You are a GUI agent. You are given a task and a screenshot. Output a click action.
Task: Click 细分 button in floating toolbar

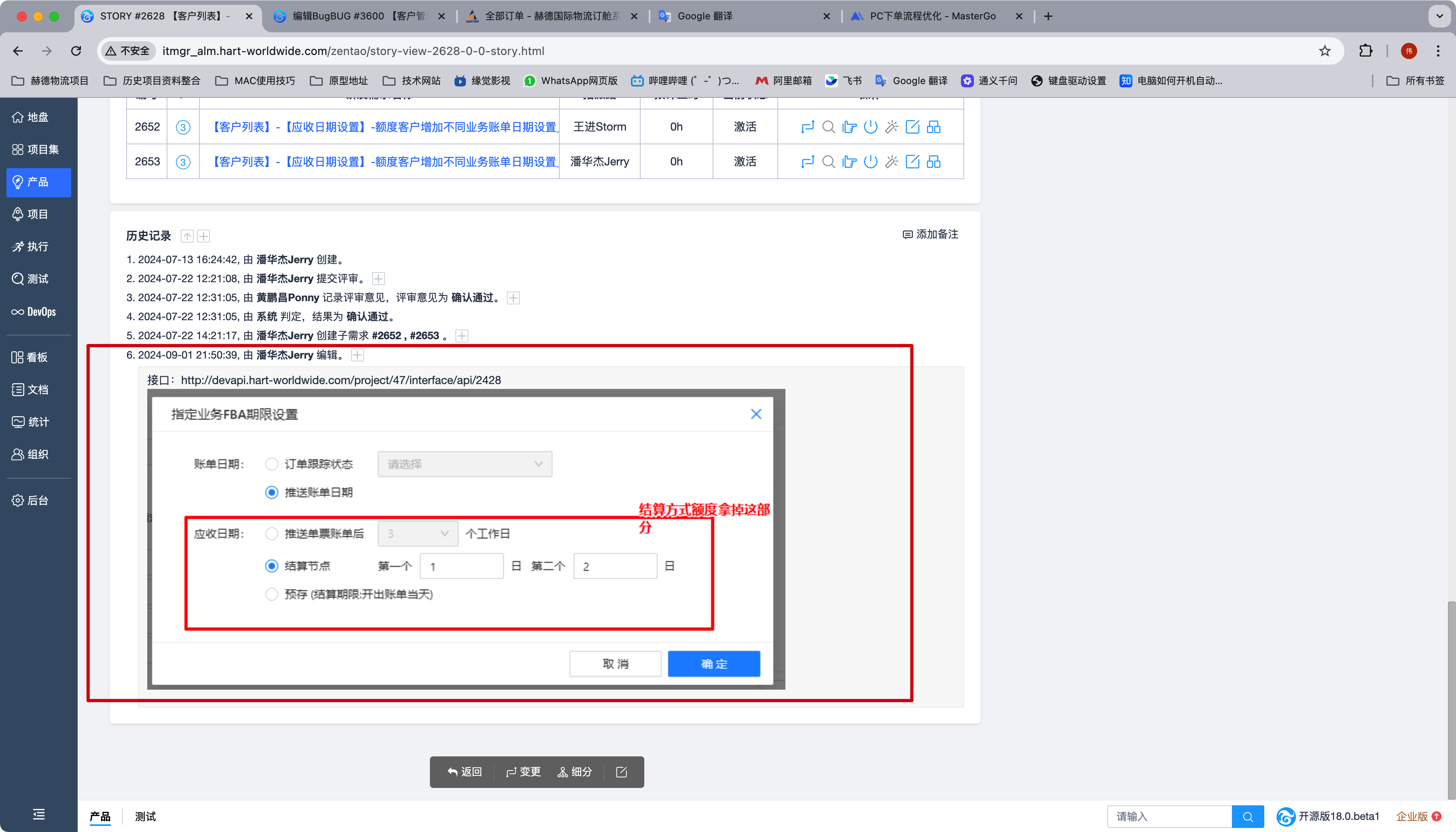[x=574, y=772]
